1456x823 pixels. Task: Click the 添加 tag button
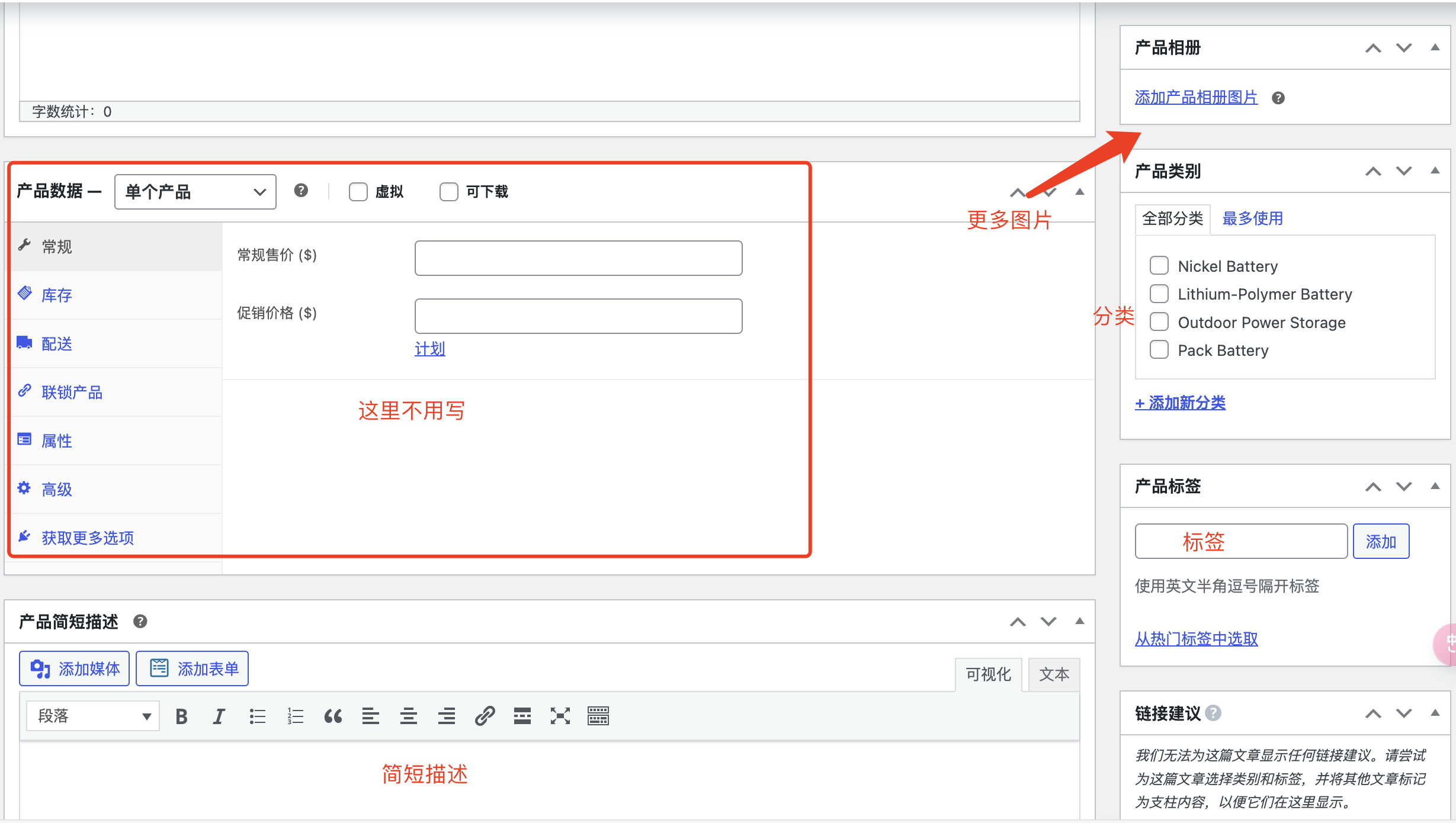pyautogui.click(x=1381, y=542)
